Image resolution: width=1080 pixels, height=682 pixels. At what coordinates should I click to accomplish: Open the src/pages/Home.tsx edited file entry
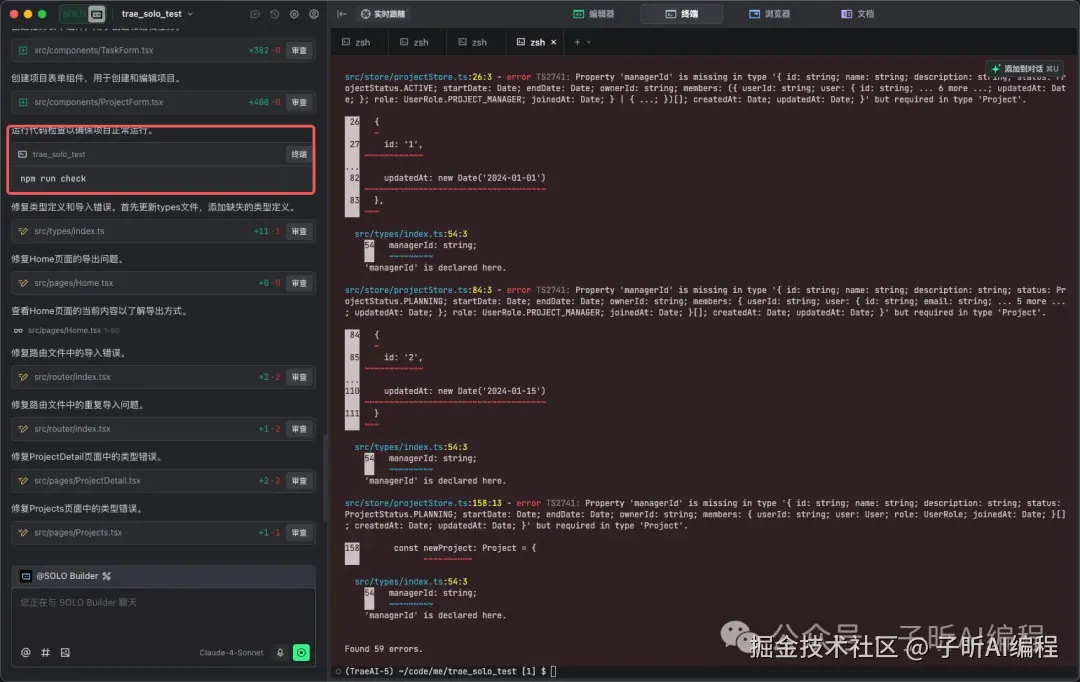(74, 282)
